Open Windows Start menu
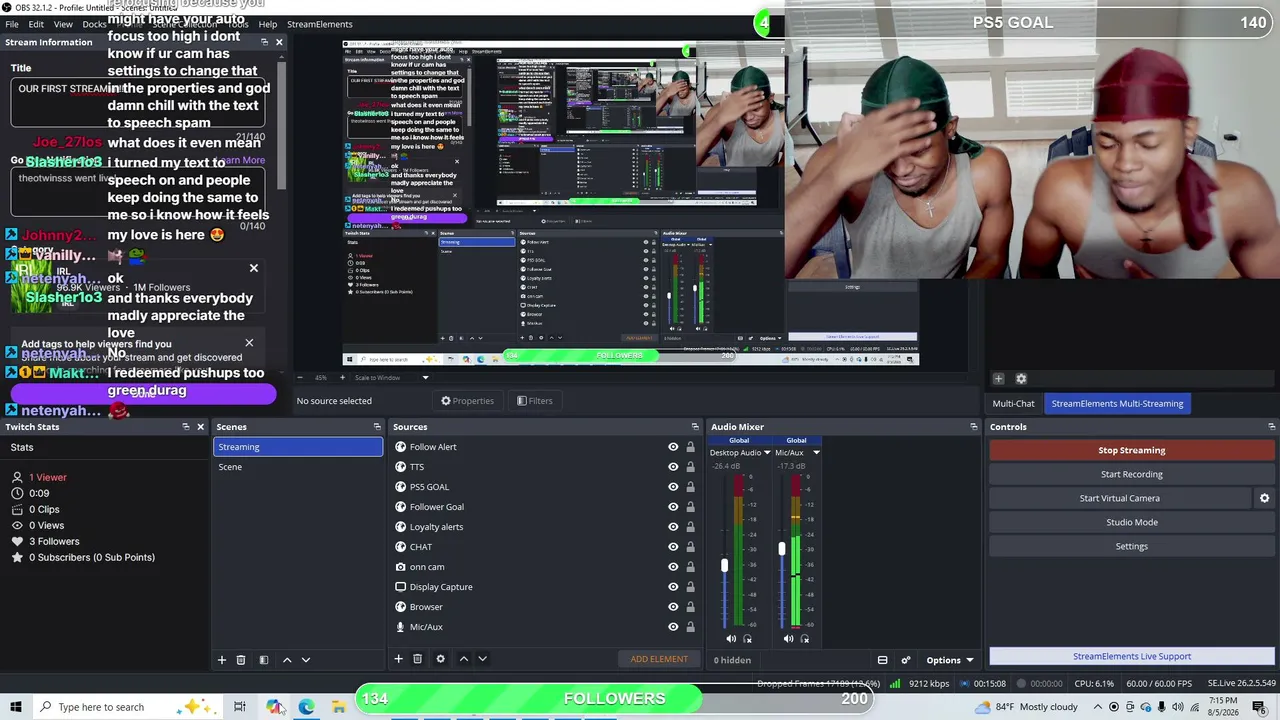The height and width of the screenshot is (720, 1280). (x=16, y=707)
